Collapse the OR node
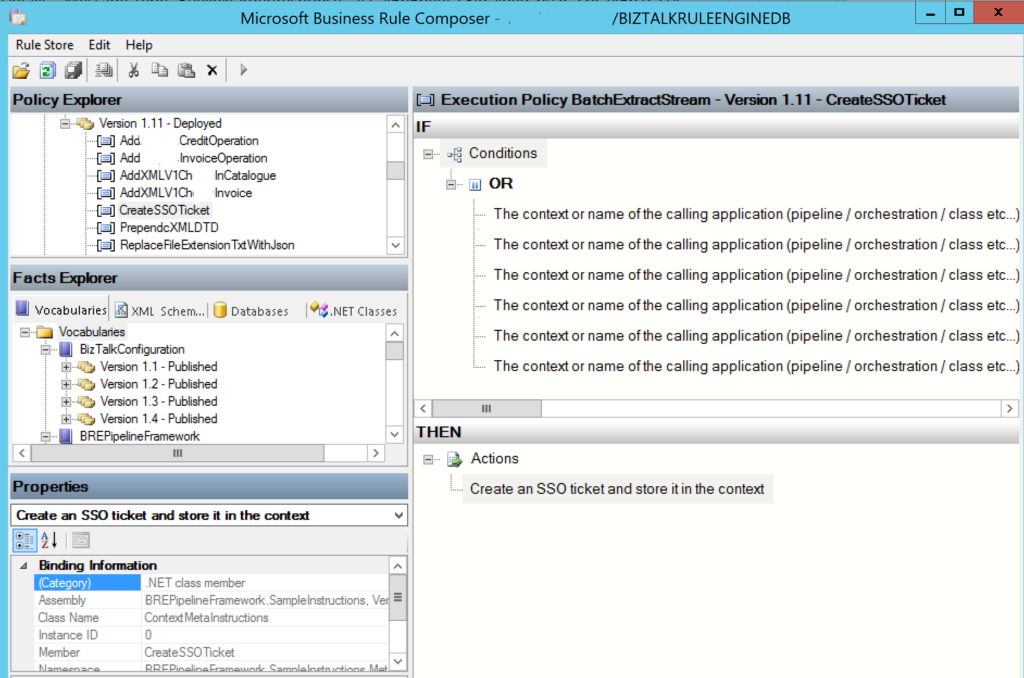This screenshot has width=1024, height=678. click(x=451, y=185)
